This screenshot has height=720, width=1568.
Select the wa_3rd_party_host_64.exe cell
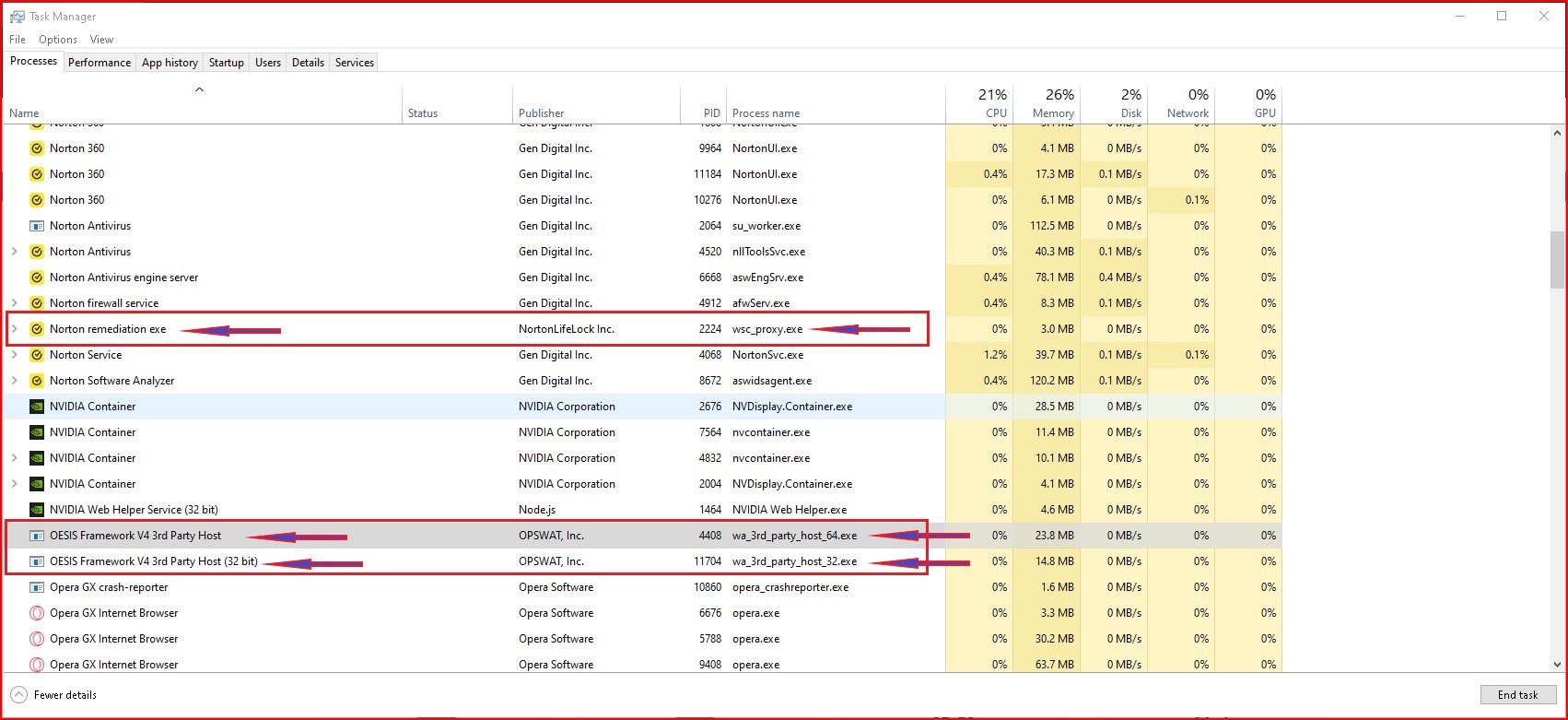794,536
